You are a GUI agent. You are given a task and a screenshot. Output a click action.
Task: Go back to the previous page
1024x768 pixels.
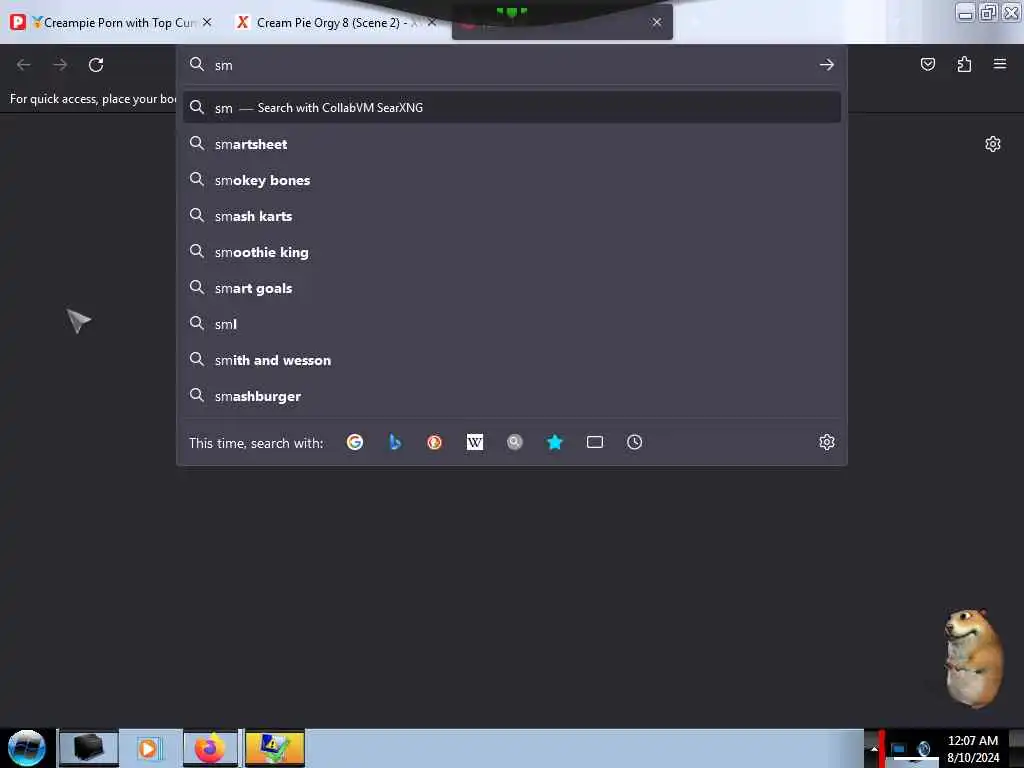coord(24,65)
